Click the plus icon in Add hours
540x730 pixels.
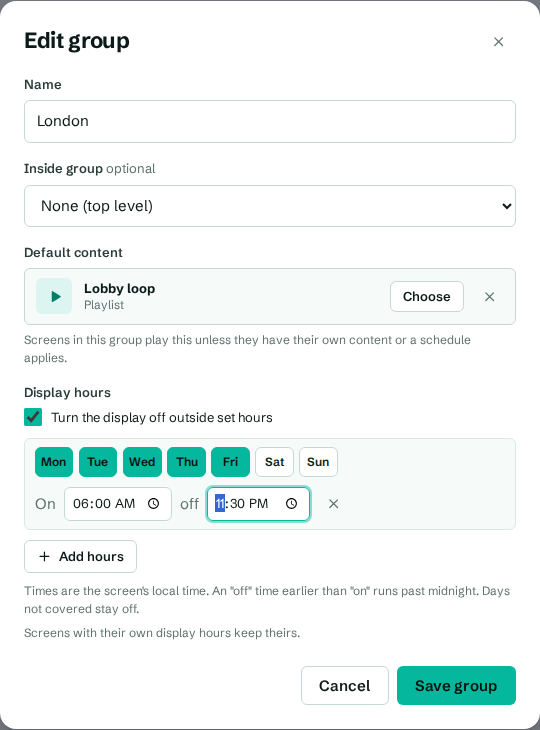44,556
